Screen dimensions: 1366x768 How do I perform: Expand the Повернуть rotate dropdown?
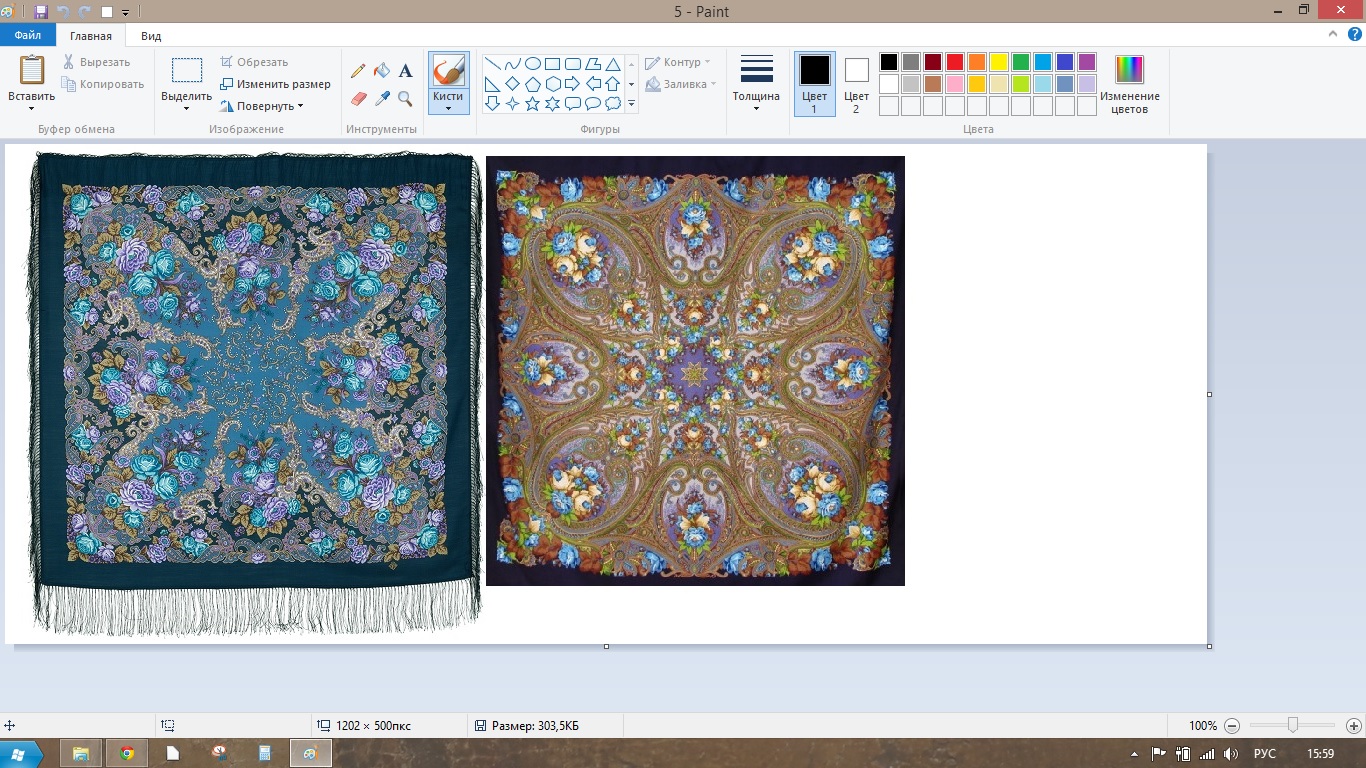[262, 106]
